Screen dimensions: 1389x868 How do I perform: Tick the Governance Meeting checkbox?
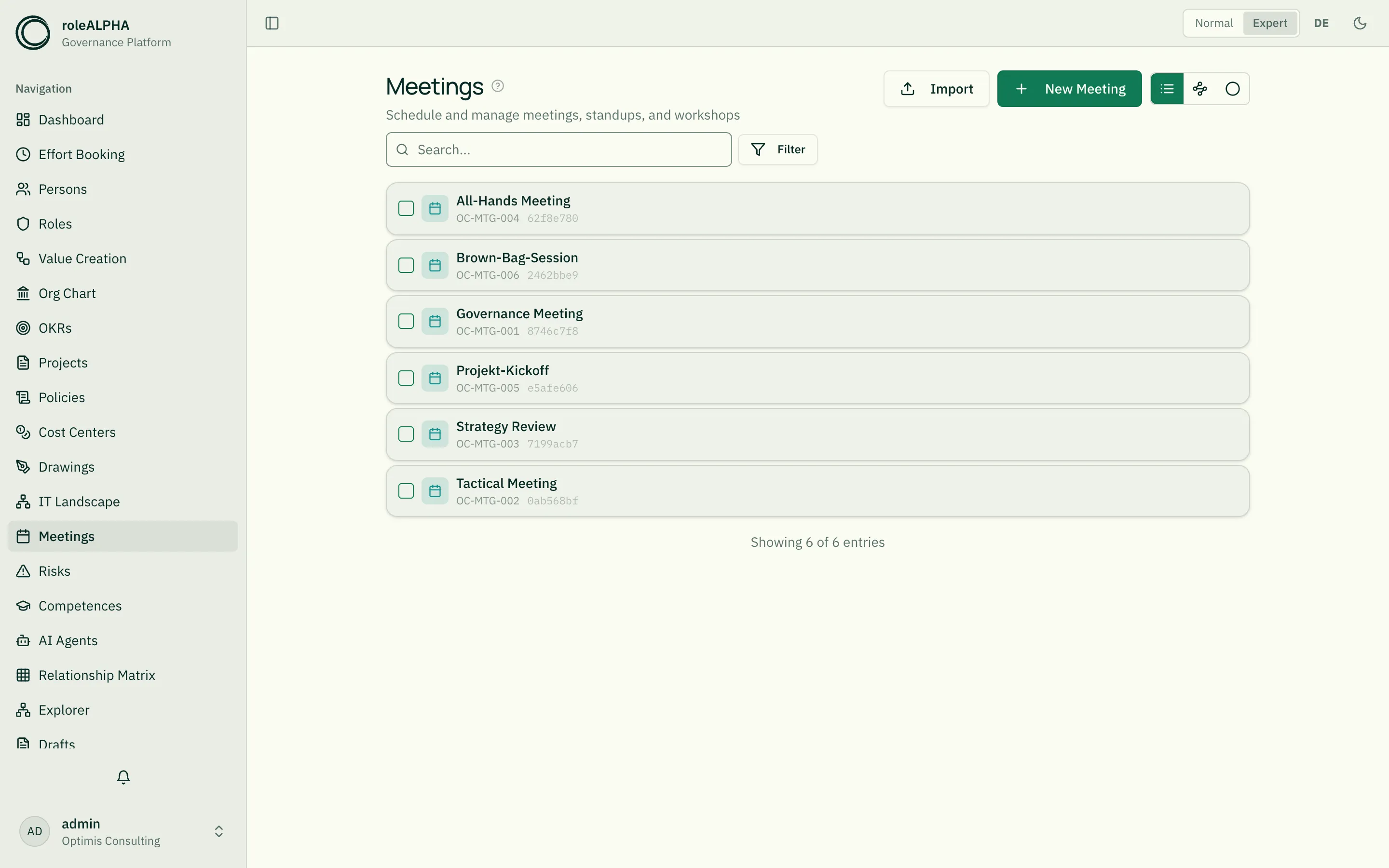click(406, 322)
